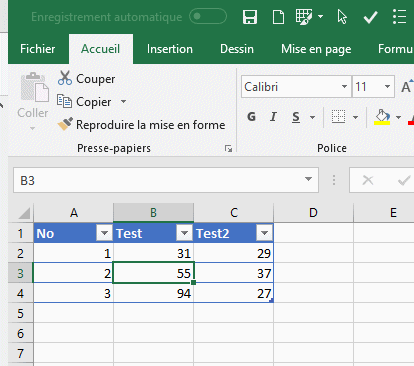Toggle the Enregistrement automatique switch
The width and height of the screenshot is (414, 366).
pos(208,16)
